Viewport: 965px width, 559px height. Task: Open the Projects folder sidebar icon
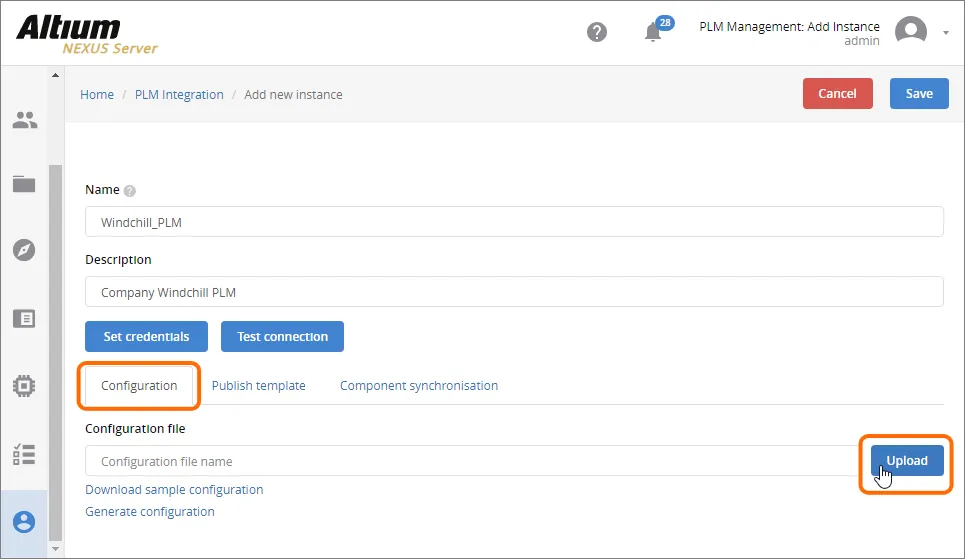coord(24,183)
